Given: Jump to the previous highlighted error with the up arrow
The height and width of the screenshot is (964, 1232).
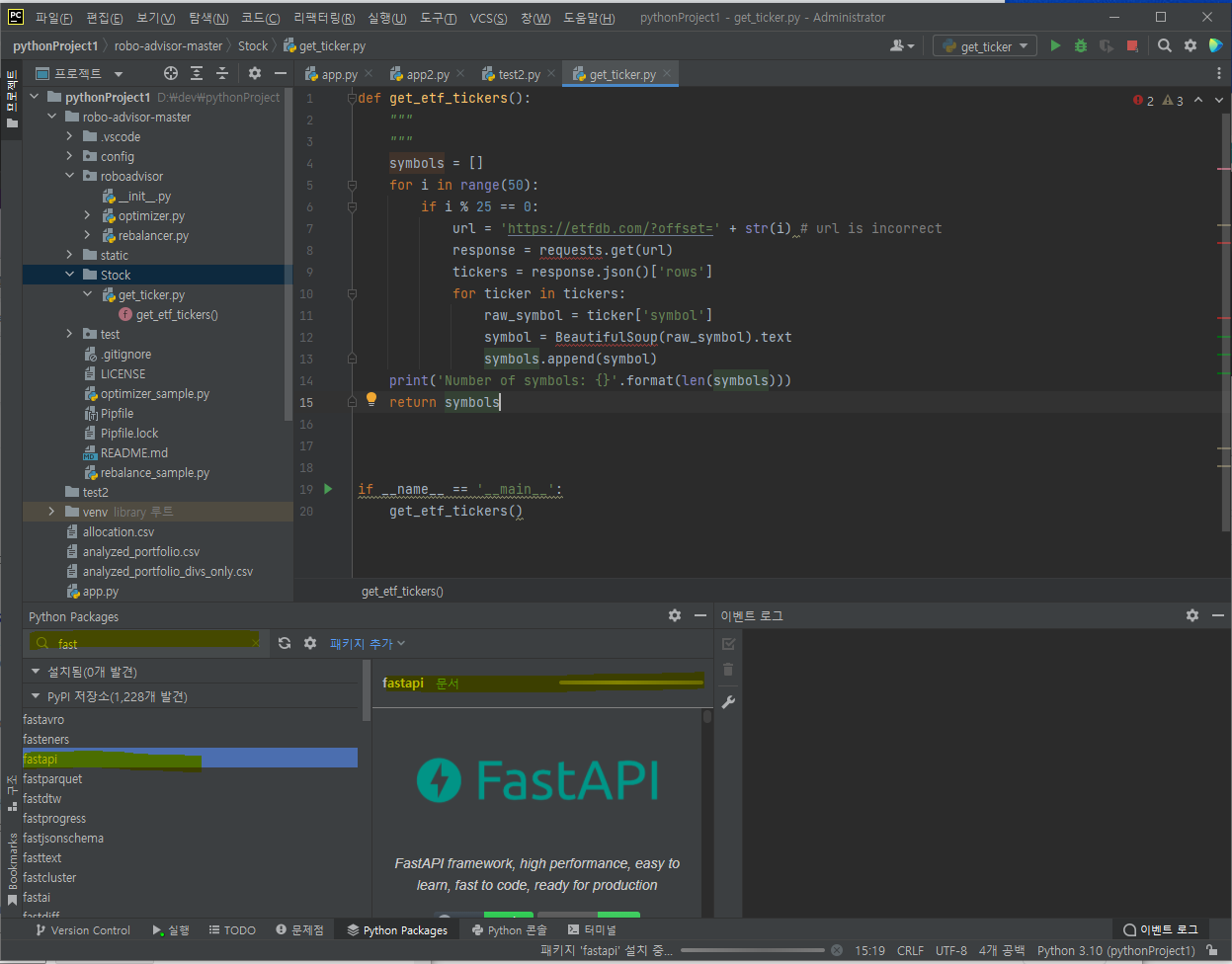Looking at the screenshot, I should 1198,100.
